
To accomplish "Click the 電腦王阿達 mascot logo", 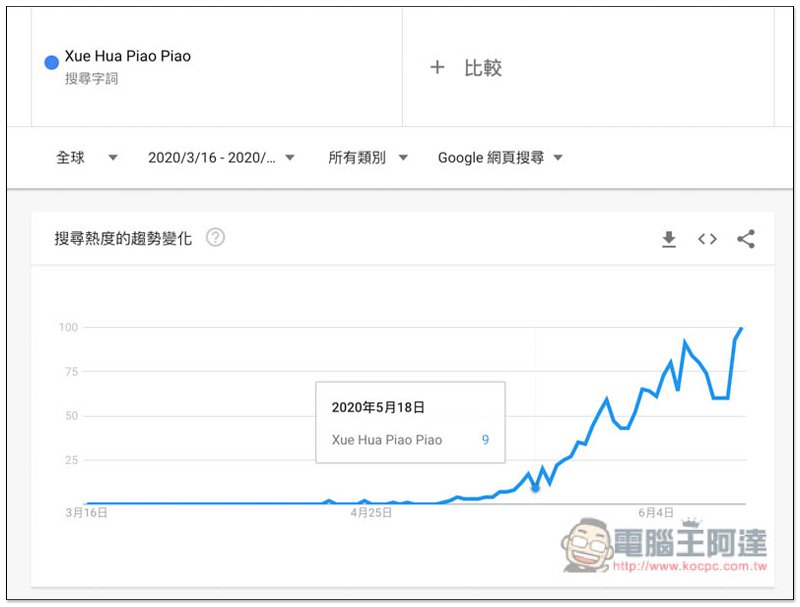I will (x=588, y=545).
